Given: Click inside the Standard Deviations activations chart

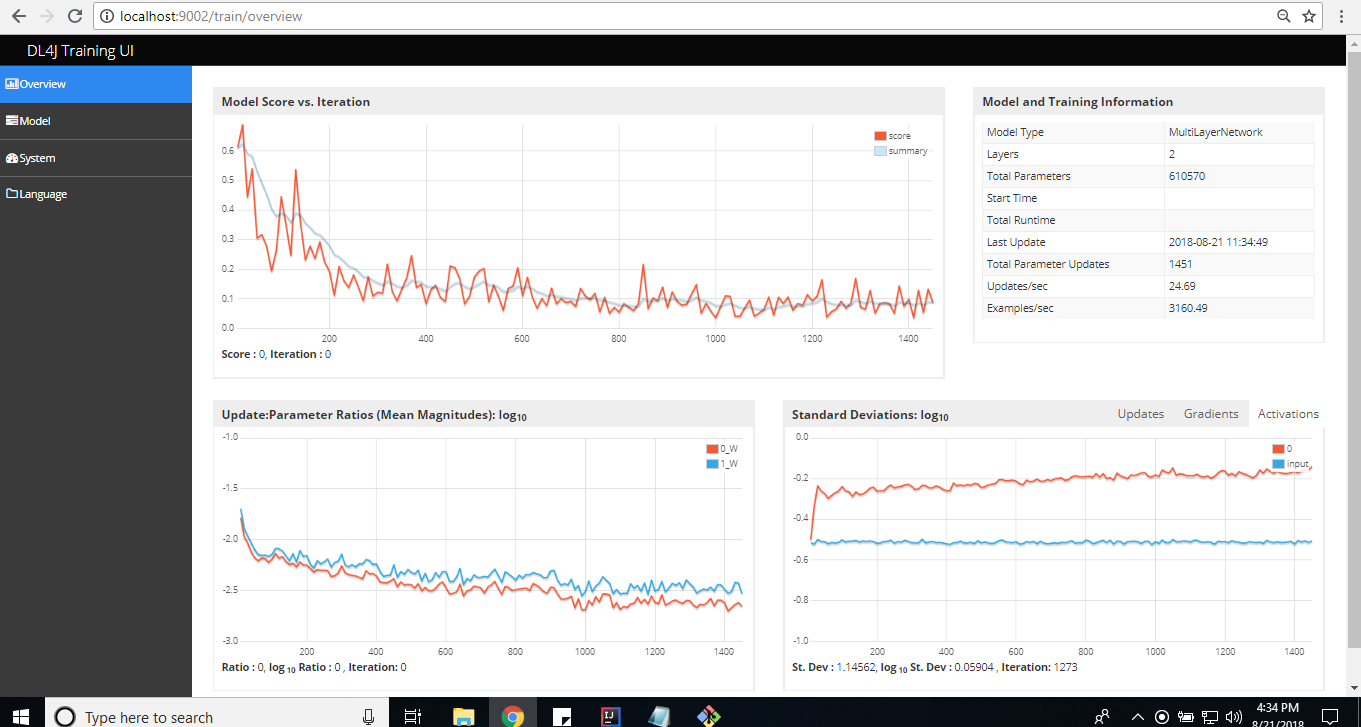Looking at the screenshot, I should click(1060, 538).
